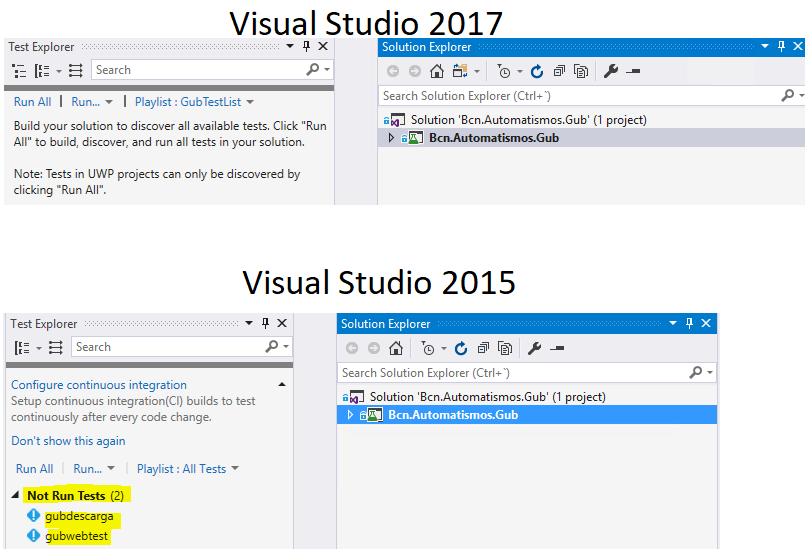This screenshot has height=552, width=805.
Task: Open Group By dropdown arrow in 2017 Test Explorer
Action: click(x=59, y=71)
